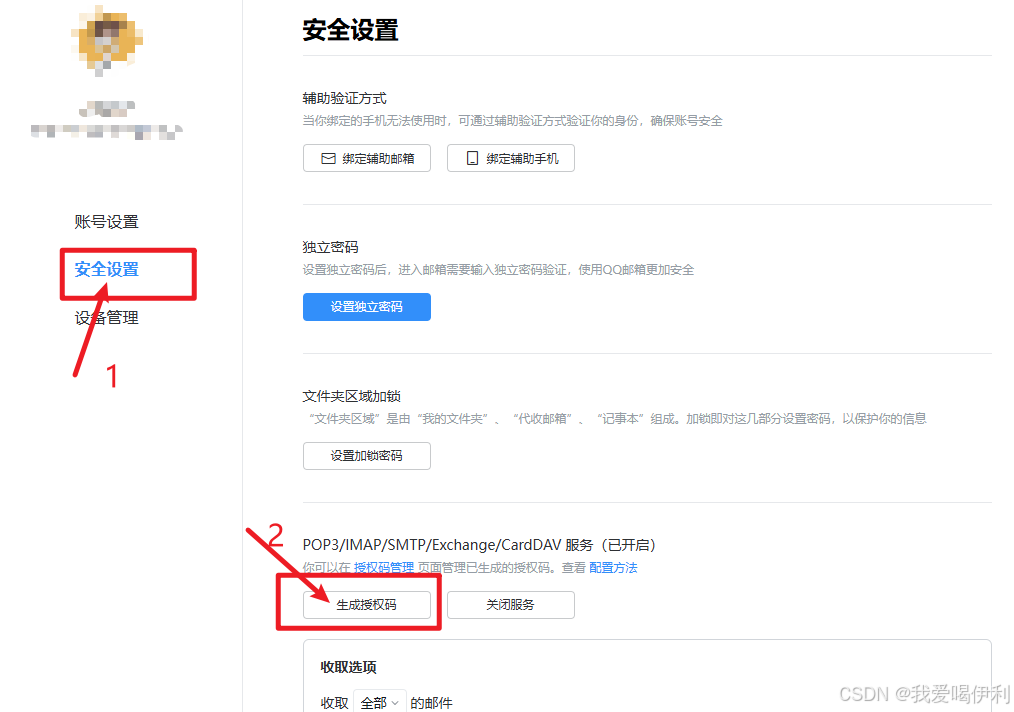Click the envelope icon in 绑定辅助邮箱
Screen dimensions: 1014x712
(329, 158)
